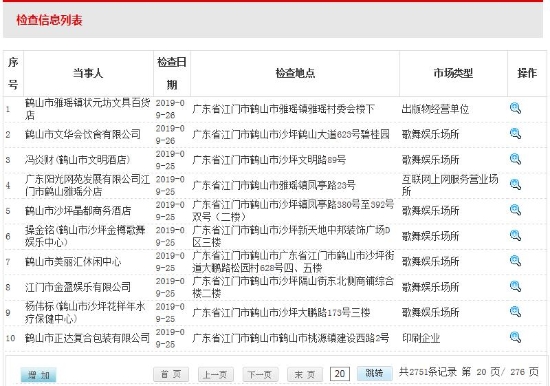Screen dimensions: 550x386
Task: Click 上一页 previous page button
Action: pos(215,374)
